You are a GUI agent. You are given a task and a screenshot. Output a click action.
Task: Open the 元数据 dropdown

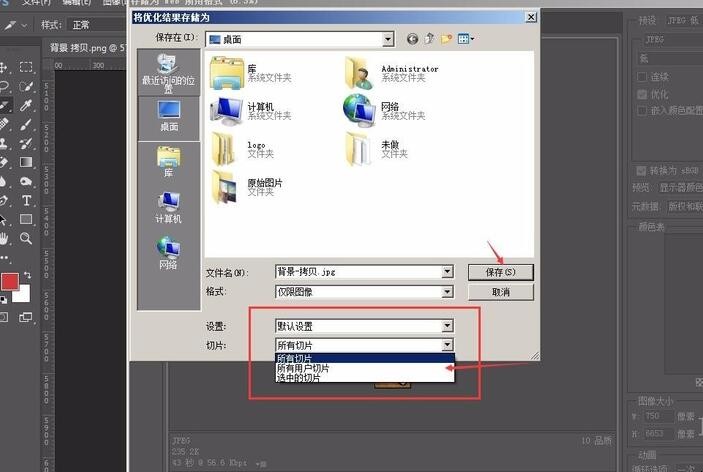tap(684, 207)
